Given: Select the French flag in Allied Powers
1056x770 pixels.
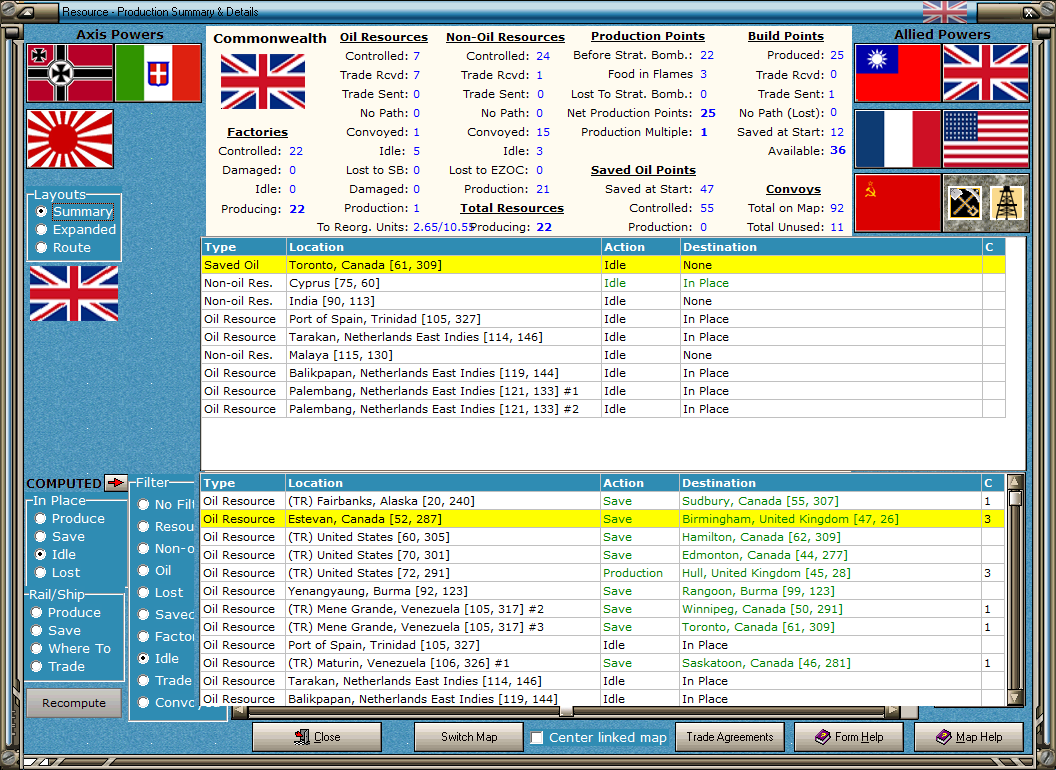Looking at the screenshot, I should 897,139.
